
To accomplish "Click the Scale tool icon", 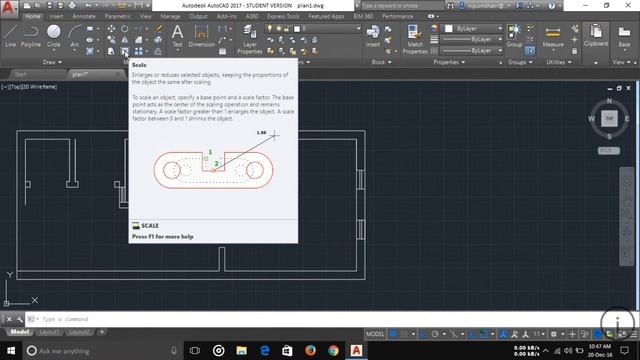I will tap(124, 51).
